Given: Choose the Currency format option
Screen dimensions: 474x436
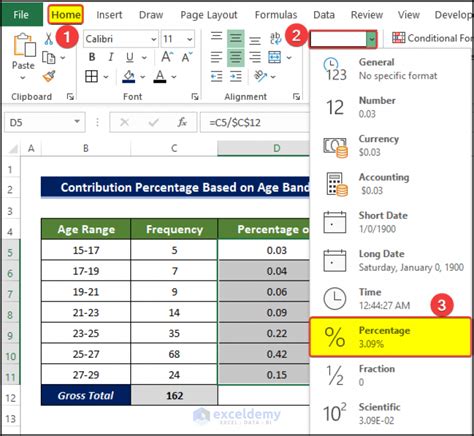Looking at the screenshot, I should (390, 146).
